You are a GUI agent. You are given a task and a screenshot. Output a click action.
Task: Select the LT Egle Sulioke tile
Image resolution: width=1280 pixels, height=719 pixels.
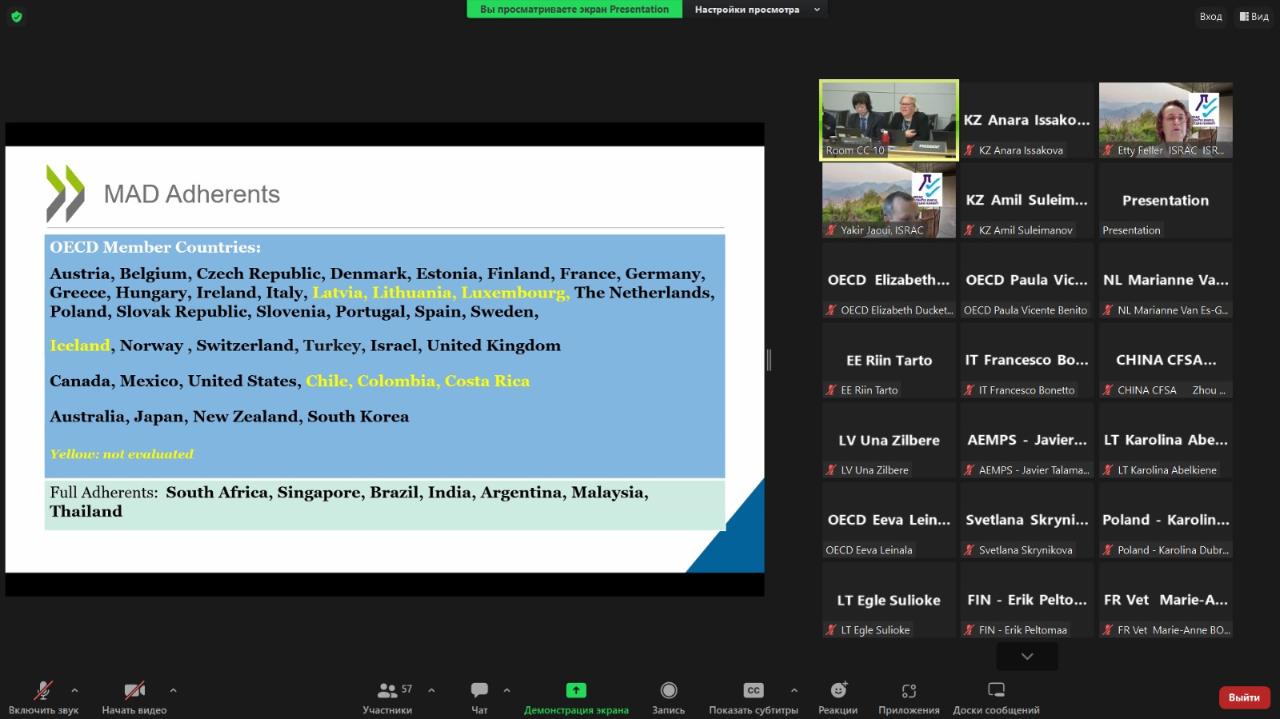(x=889, y=600)
